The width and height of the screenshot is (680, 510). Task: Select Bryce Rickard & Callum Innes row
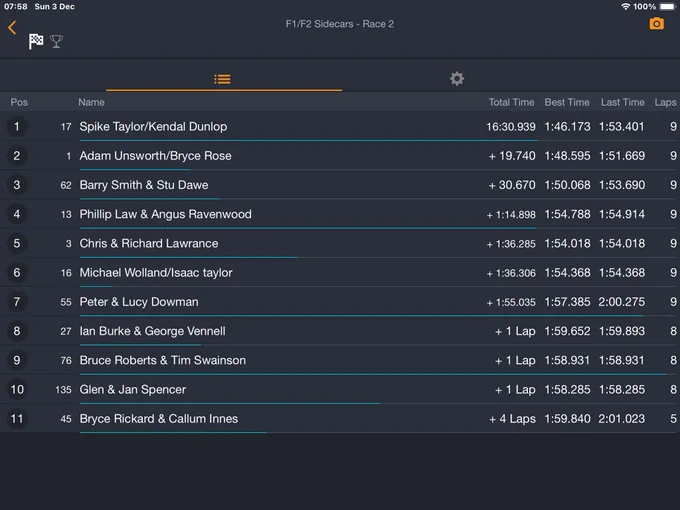(x=340, y=418)
